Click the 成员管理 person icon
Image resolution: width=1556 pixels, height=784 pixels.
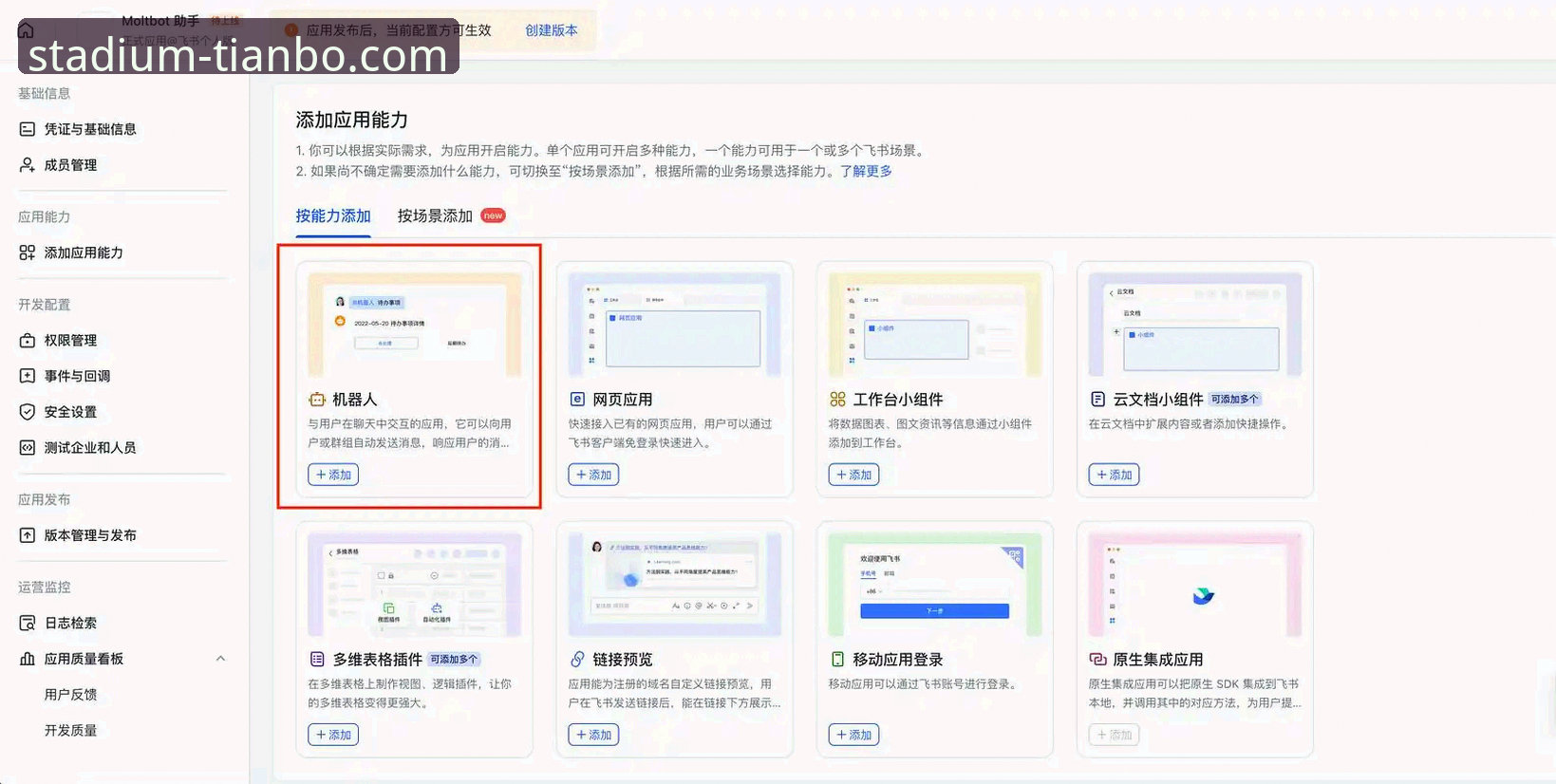28,165
